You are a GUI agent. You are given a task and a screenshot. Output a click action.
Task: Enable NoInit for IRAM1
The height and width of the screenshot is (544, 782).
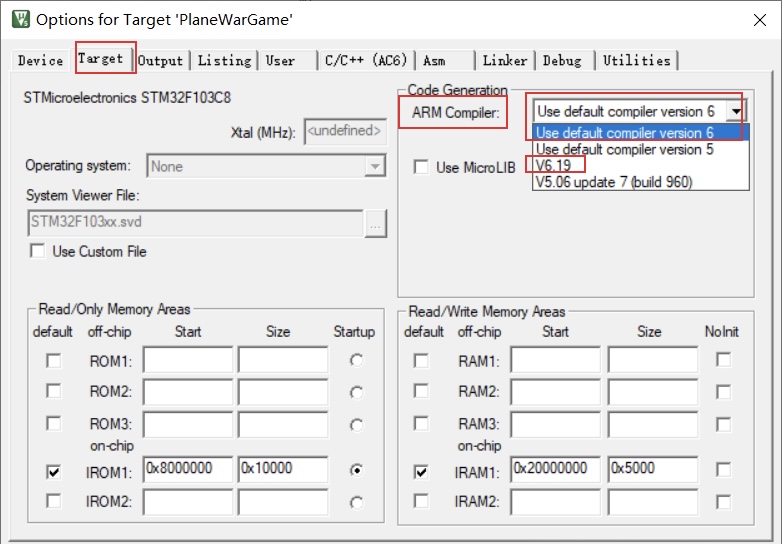click(x=724, y=470)
